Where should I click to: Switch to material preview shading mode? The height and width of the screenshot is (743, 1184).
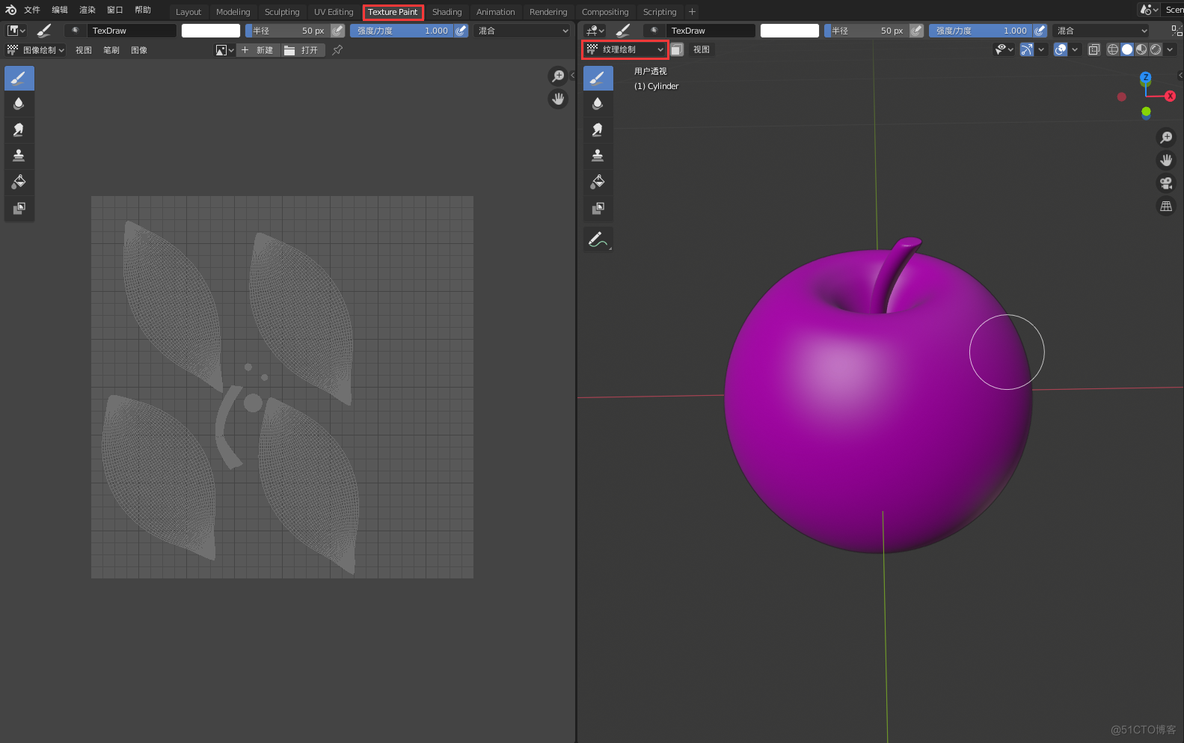pyautogui.click(x=1142, y=49)
